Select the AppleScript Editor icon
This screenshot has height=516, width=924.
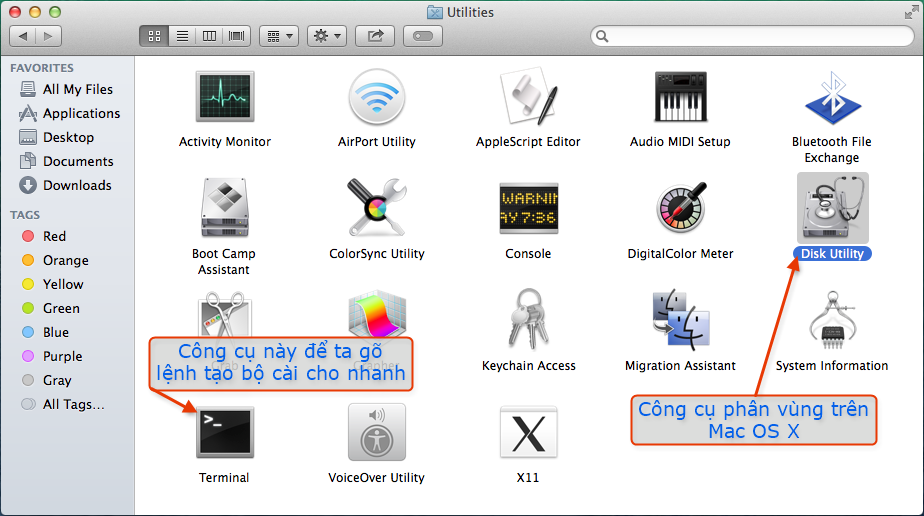529,96
